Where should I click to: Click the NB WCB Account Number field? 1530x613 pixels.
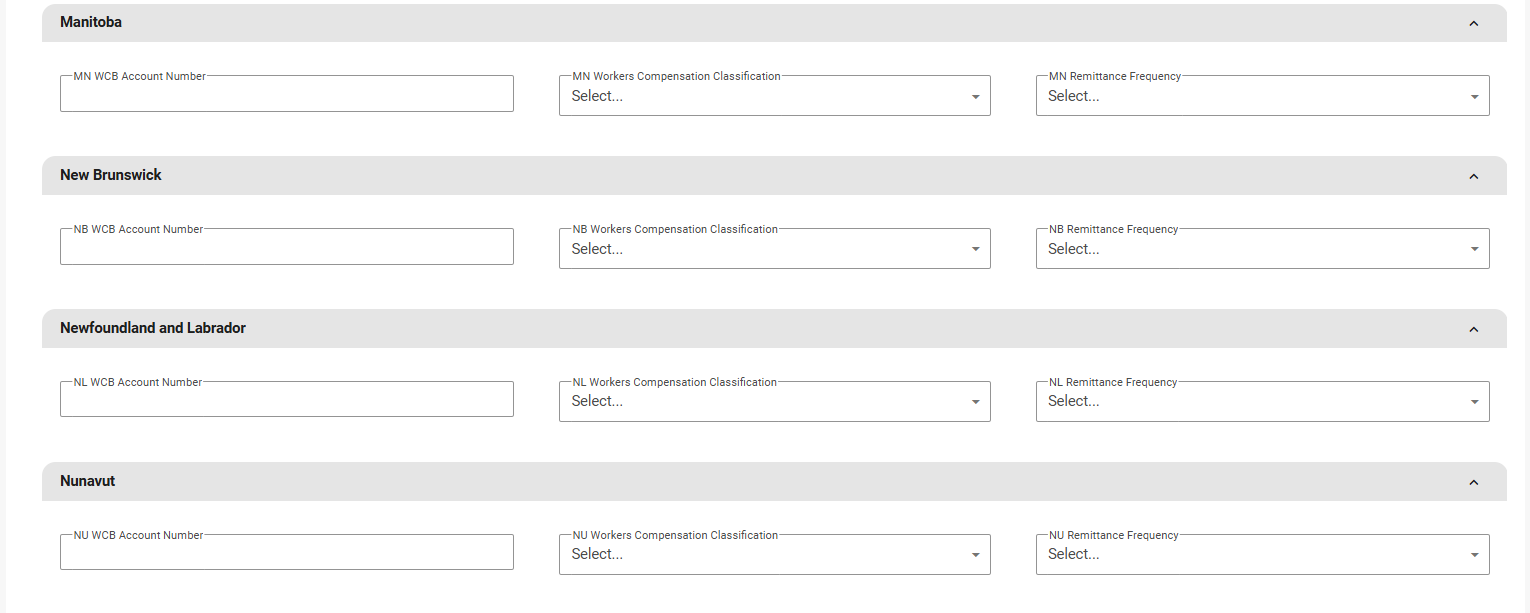[287, 247]
